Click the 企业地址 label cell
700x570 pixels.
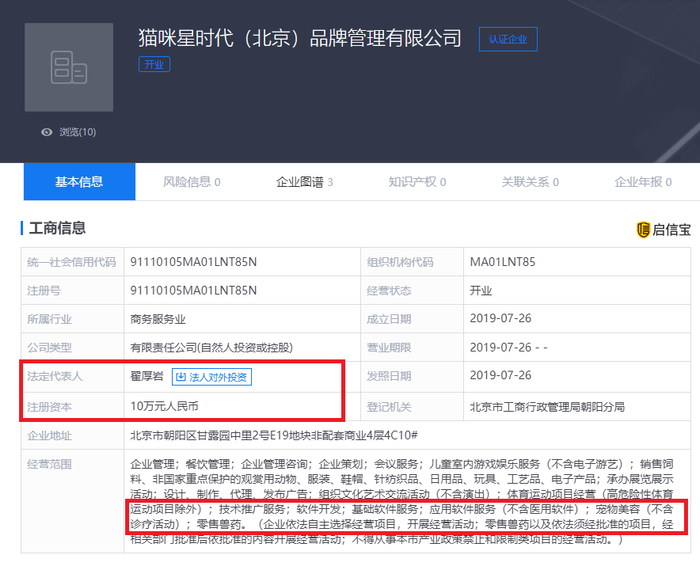coord(72,435)
